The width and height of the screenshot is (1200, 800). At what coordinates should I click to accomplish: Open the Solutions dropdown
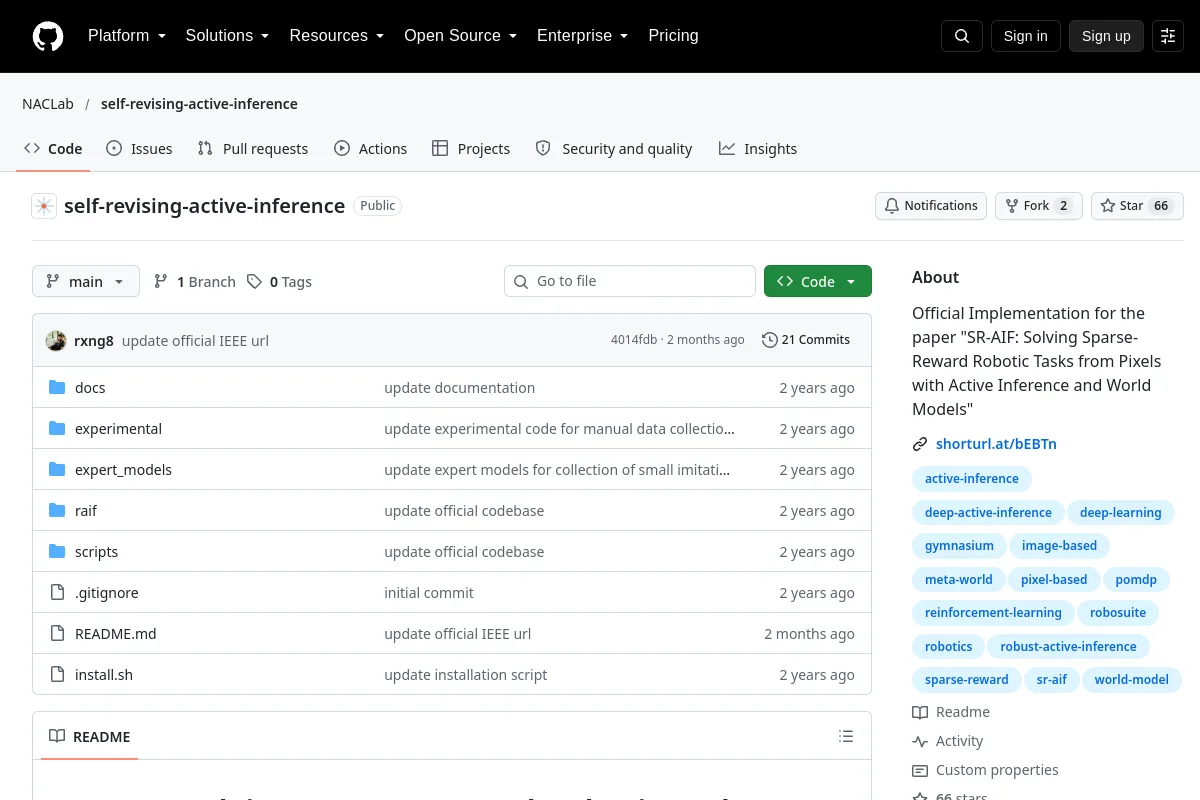coord(227,36)
